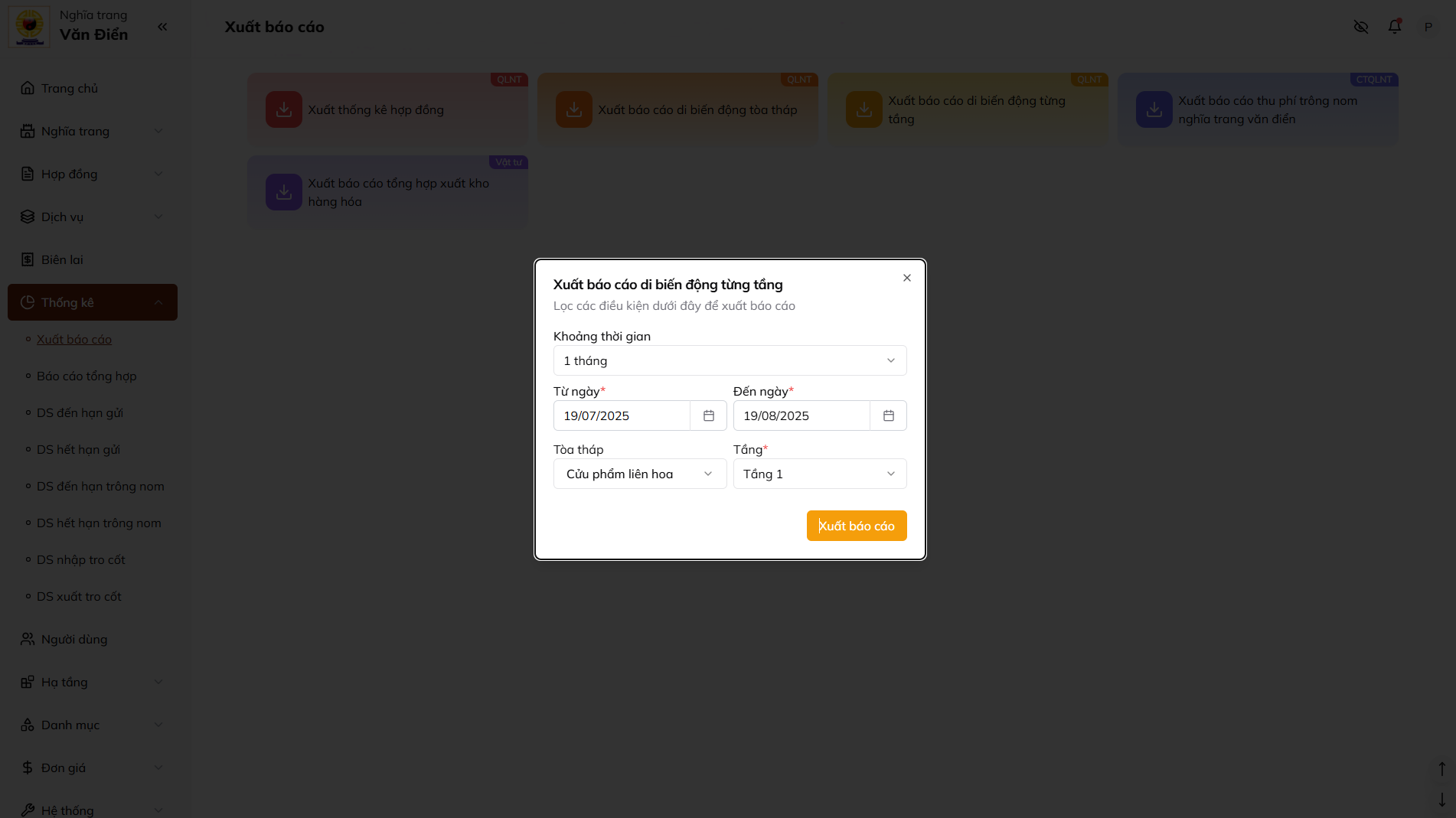The height and width of the screenshot is (818, 1456).
Task: Collapse the sidebar with double-chevron icon
Action: click(x=162, y=27)
